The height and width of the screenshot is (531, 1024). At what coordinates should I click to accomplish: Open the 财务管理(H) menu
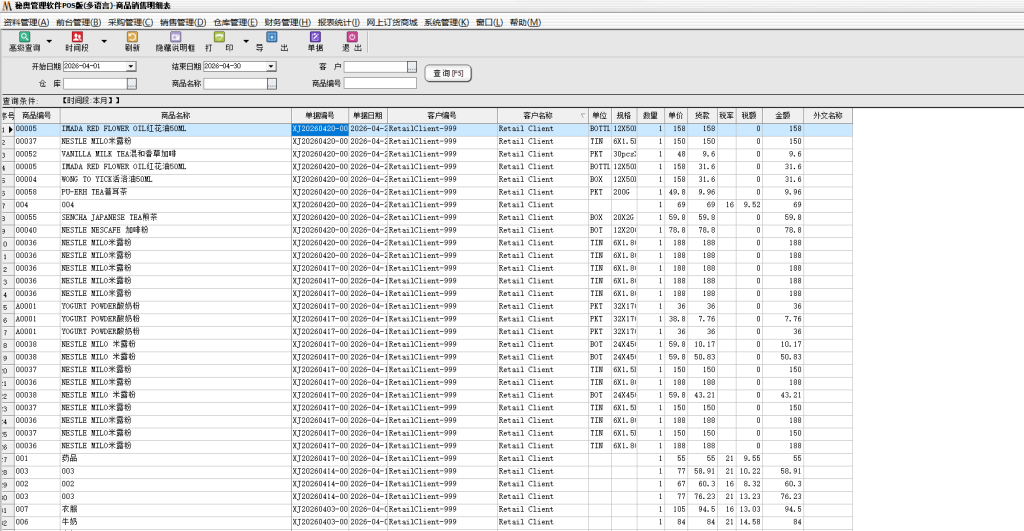pyautogui.click(x=288, y=22)
